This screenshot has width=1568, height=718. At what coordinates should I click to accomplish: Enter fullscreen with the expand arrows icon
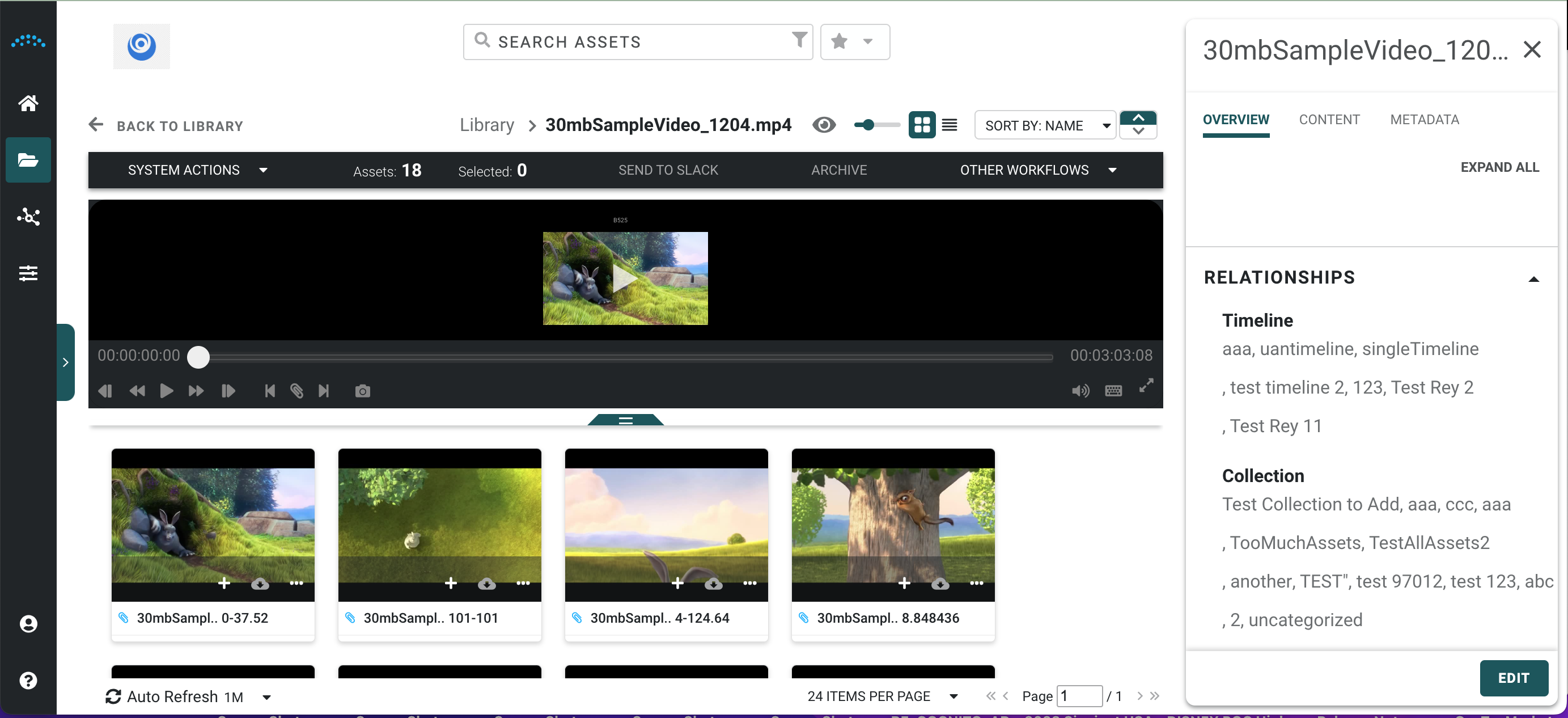point(1146,386)
